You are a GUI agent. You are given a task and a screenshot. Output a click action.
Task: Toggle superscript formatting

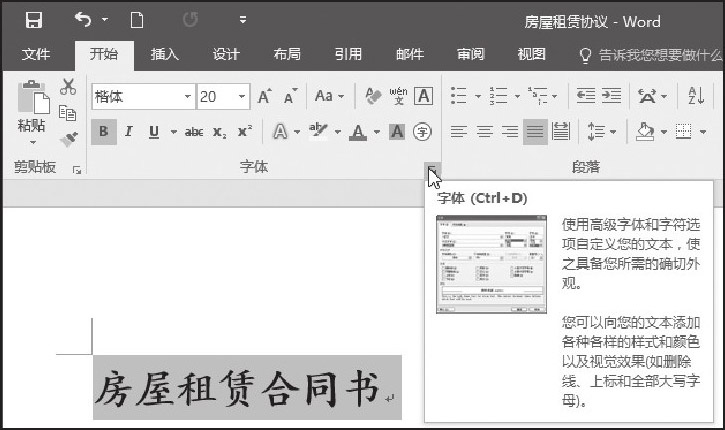click(245, 132)
